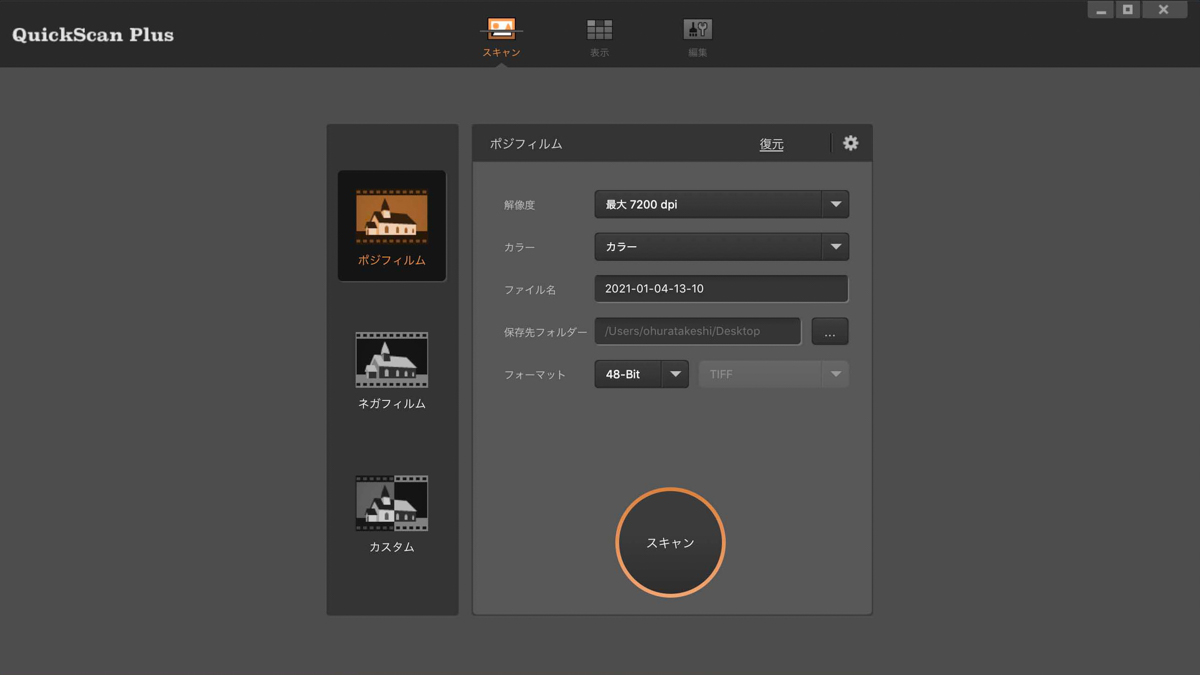Click the 保存先フォルダー path field
The width and height of the screenshot is (1200, 675).
[697, 331]
